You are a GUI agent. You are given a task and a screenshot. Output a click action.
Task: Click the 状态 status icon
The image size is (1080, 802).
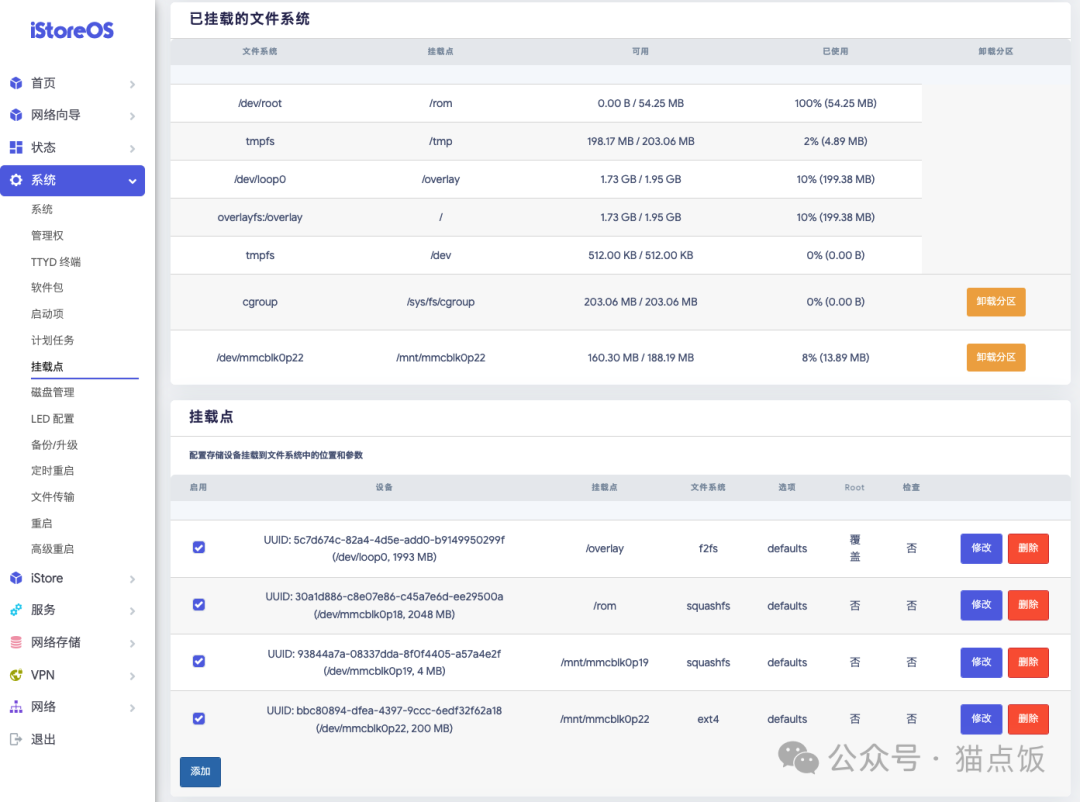click(x=18, y=148)
